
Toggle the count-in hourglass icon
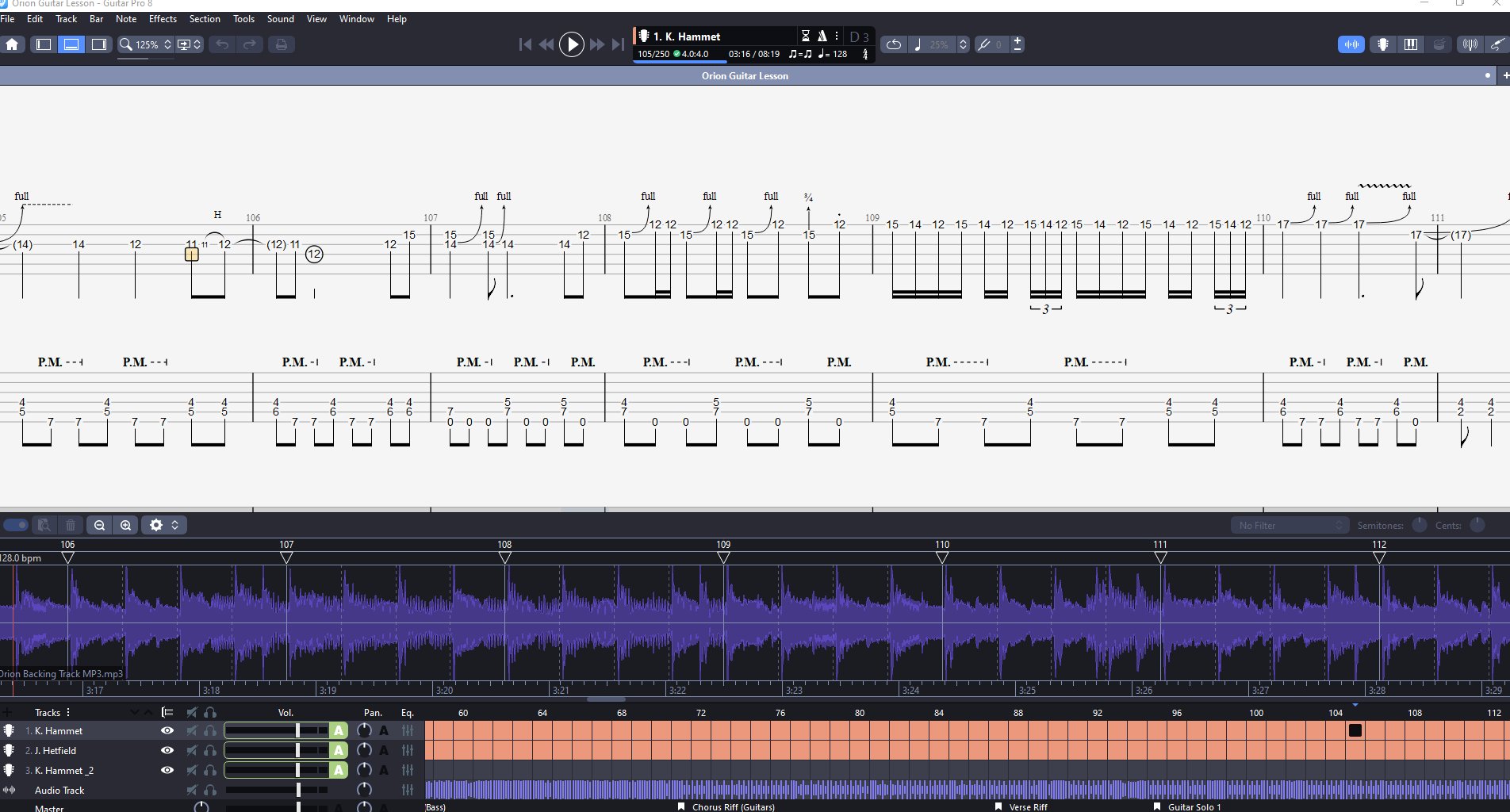pos(805,36)
